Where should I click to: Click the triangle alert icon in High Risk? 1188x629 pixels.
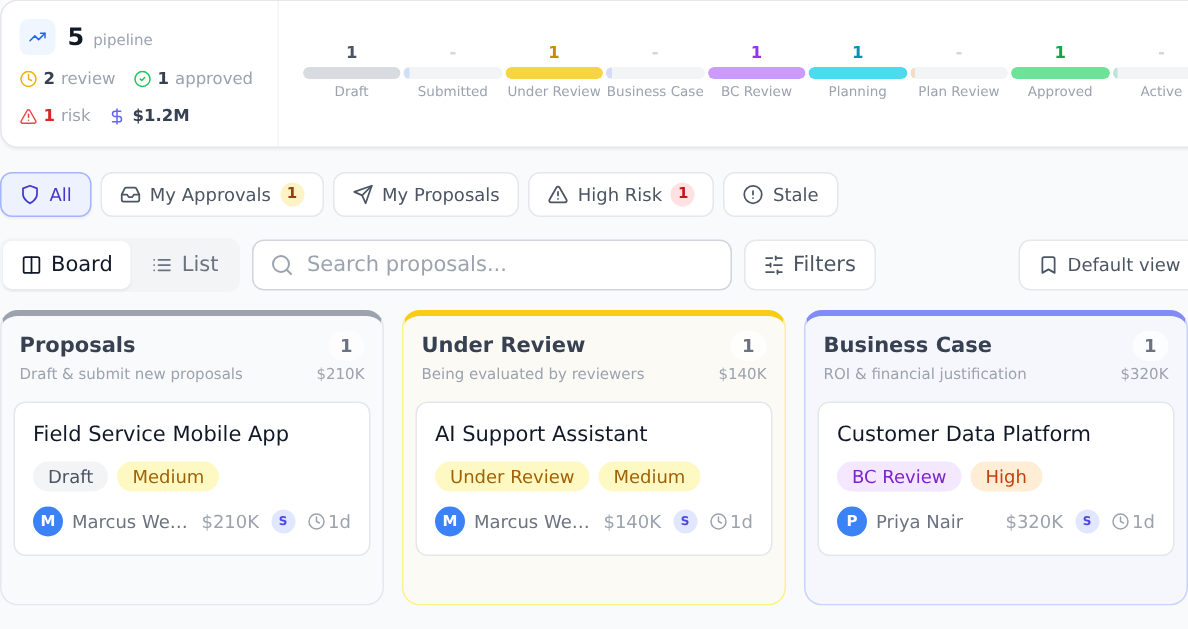click(558, 195)
